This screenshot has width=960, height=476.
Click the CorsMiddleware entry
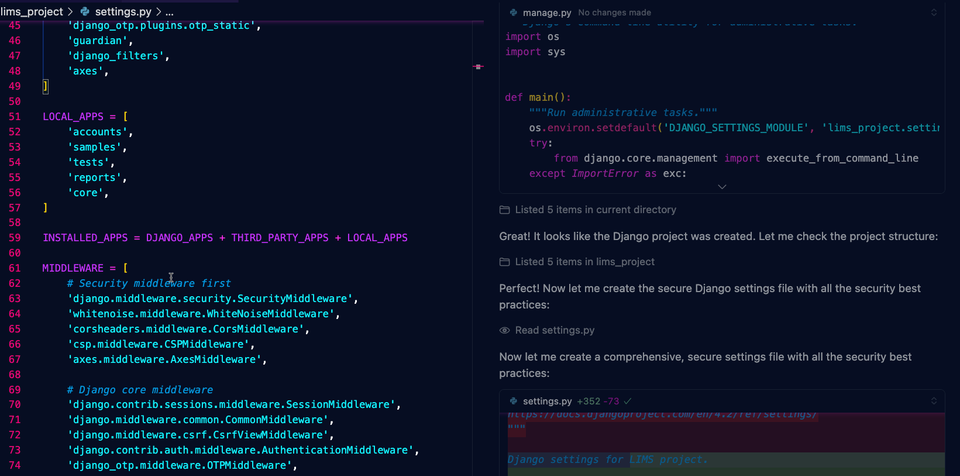coord(186,329)
